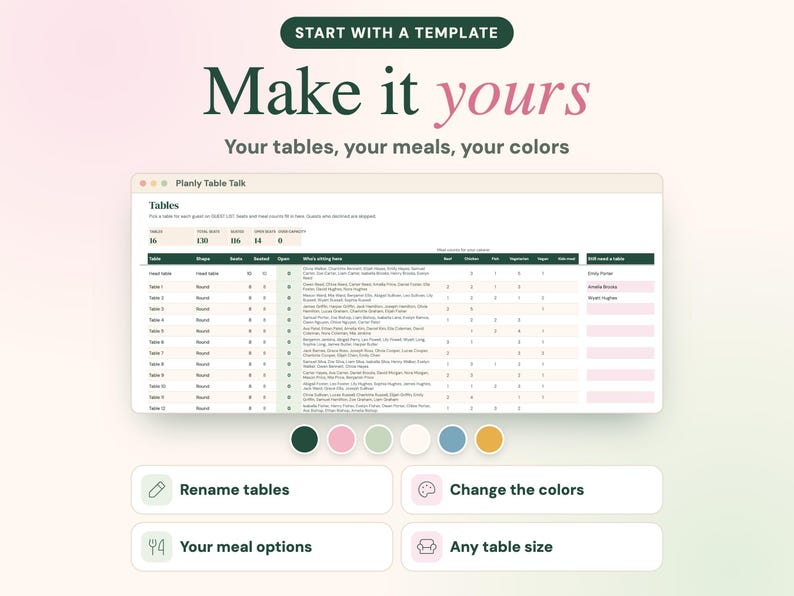This screenshot has height=596, width=794.
Task: Click the palette icon beside Change the colors
Action: (x=426, y=490)
